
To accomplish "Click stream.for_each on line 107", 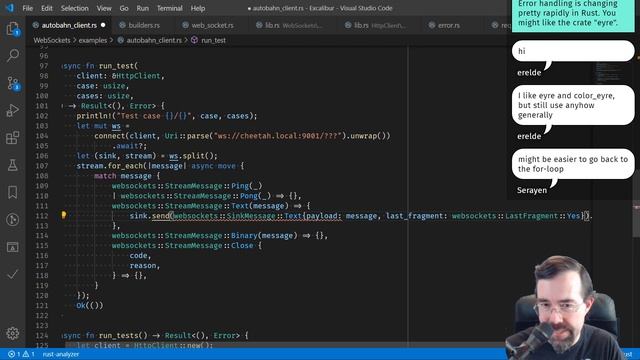I will [x=110, y=166].
